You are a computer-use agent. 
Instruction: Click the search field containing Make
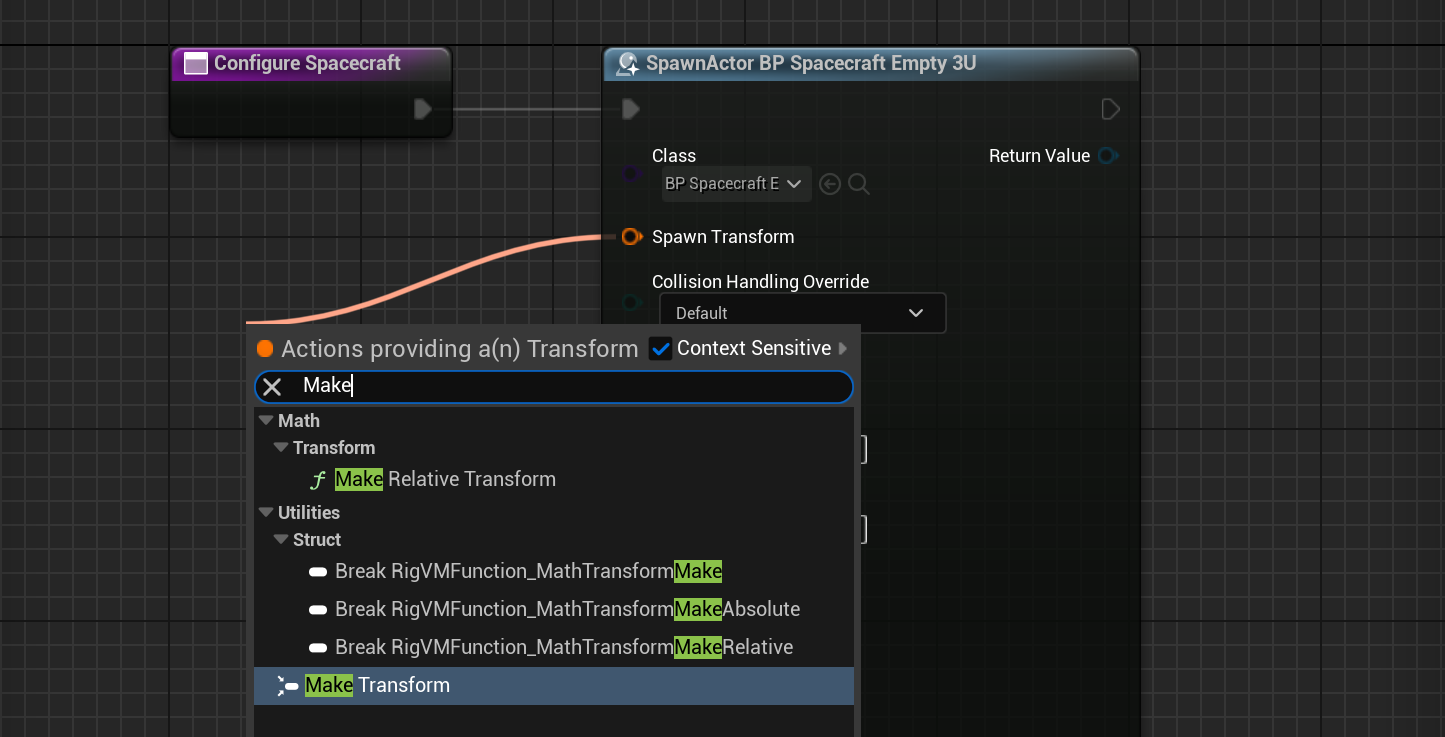554,387
